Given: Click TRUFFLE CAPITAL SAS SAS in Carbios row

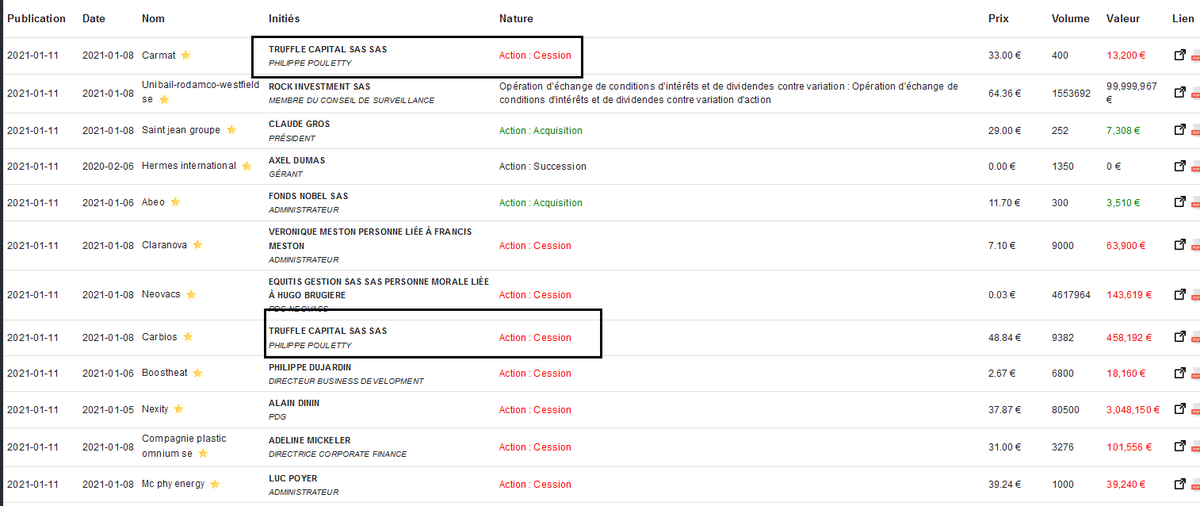Looking at the screenshot, I should click(328, 330).
